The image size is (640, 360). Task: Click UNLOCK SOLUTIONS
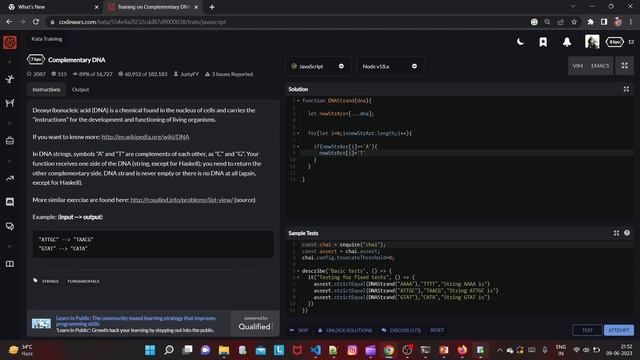tap(345, 330)
